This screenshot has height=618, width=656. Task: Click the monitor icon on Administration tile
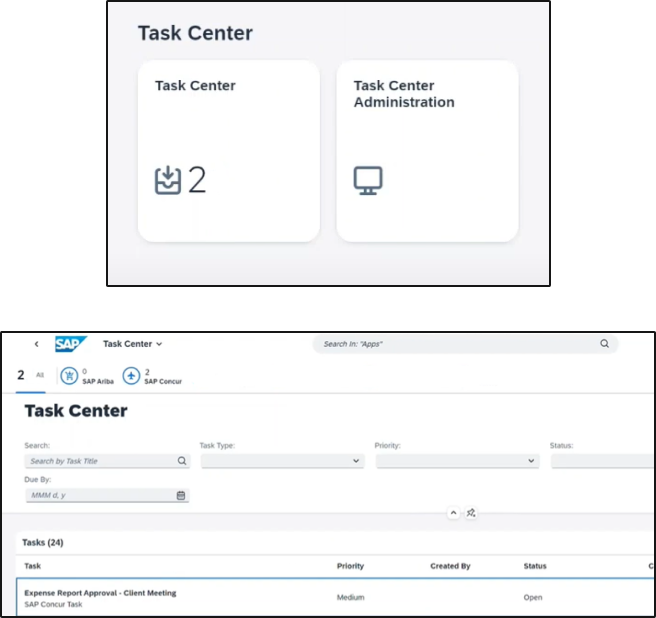(368, 180)
